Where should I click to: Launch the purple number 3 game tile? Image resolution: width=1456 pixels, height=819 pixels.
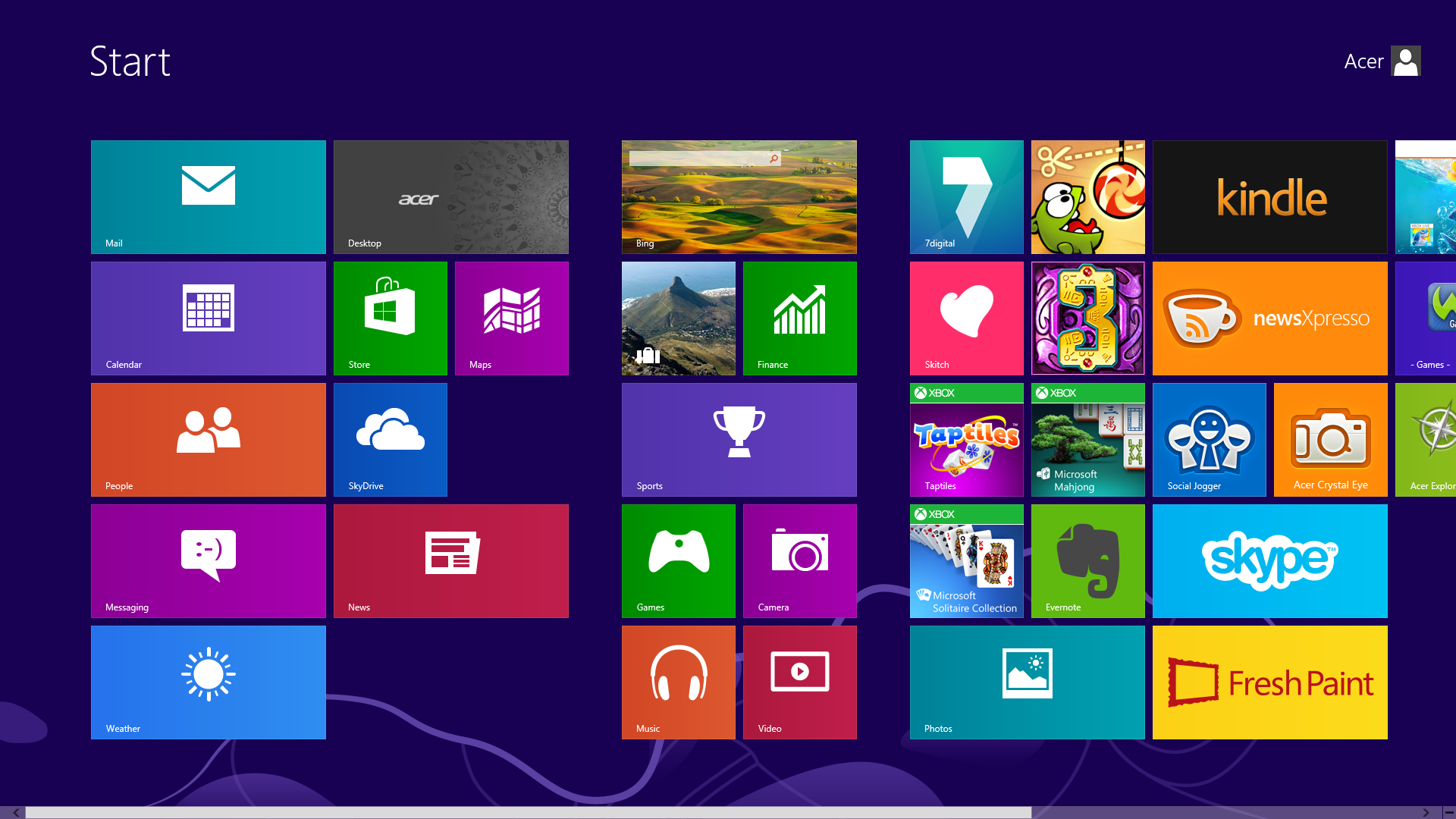1088,318
